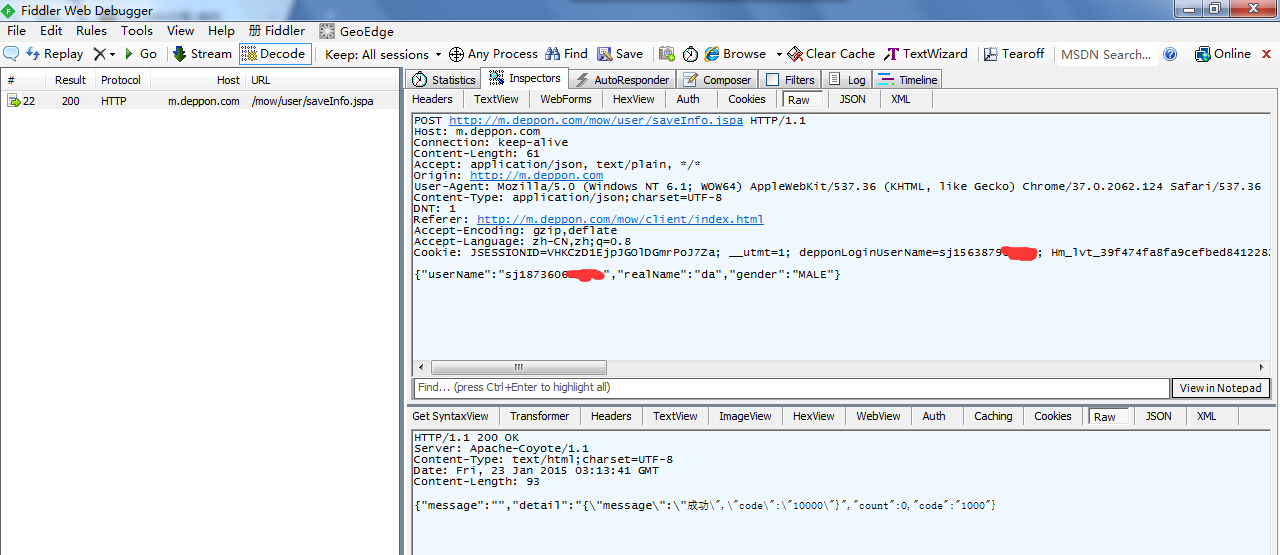
Task: Open the TextWizard tool
Action: click(x=926, y=54)
